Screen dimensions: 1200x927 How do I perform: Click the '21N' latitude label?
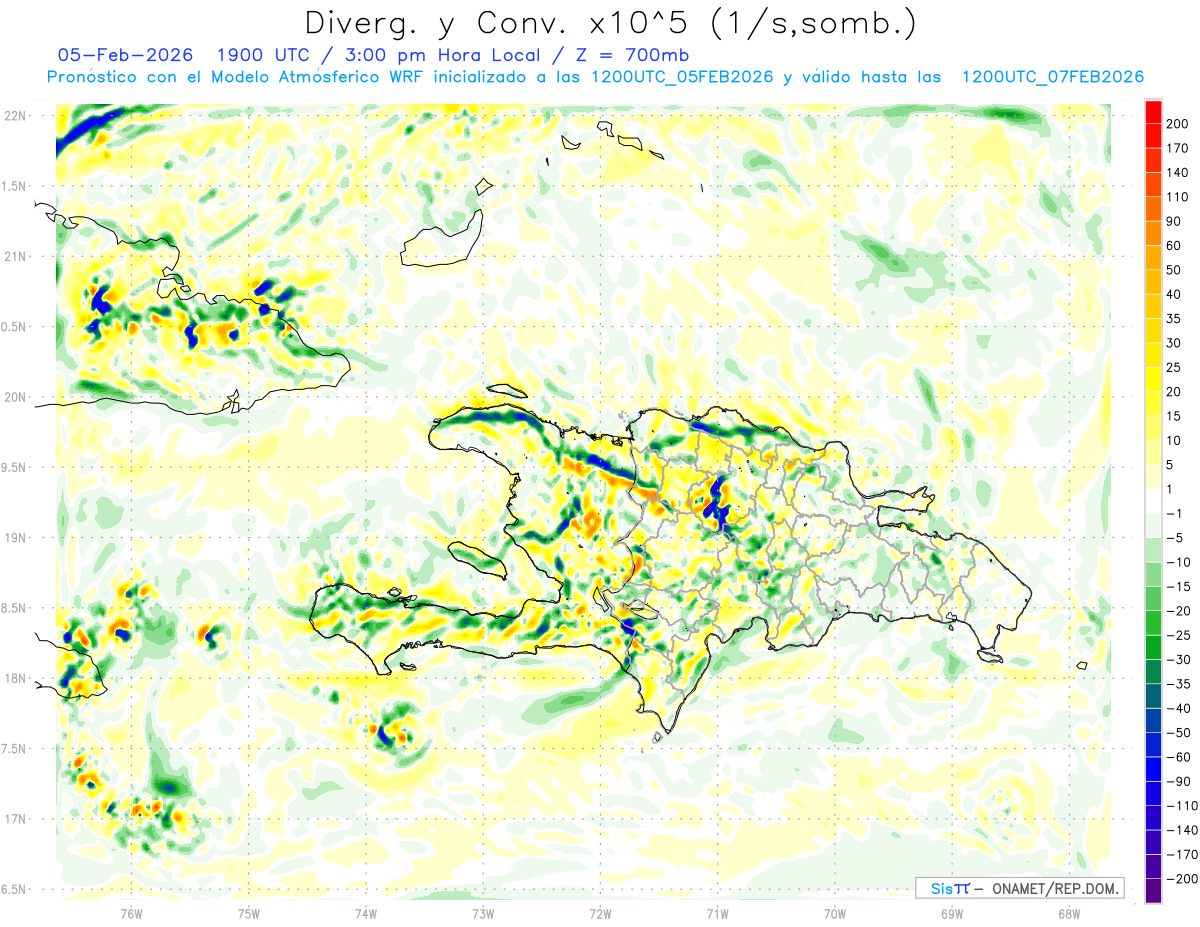13,257
